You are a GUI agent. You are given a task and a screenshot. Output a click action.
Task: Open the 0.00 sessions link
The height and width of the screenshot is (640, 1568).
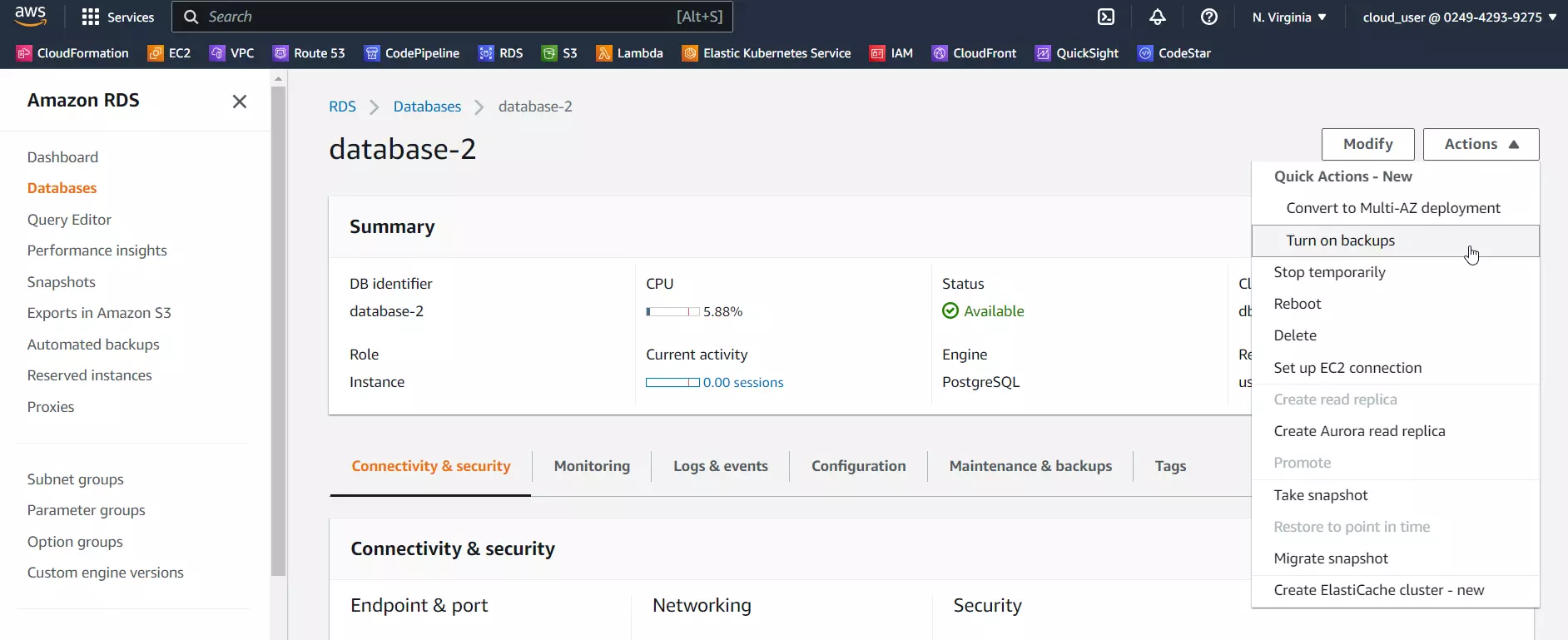[x=743, y=383]
